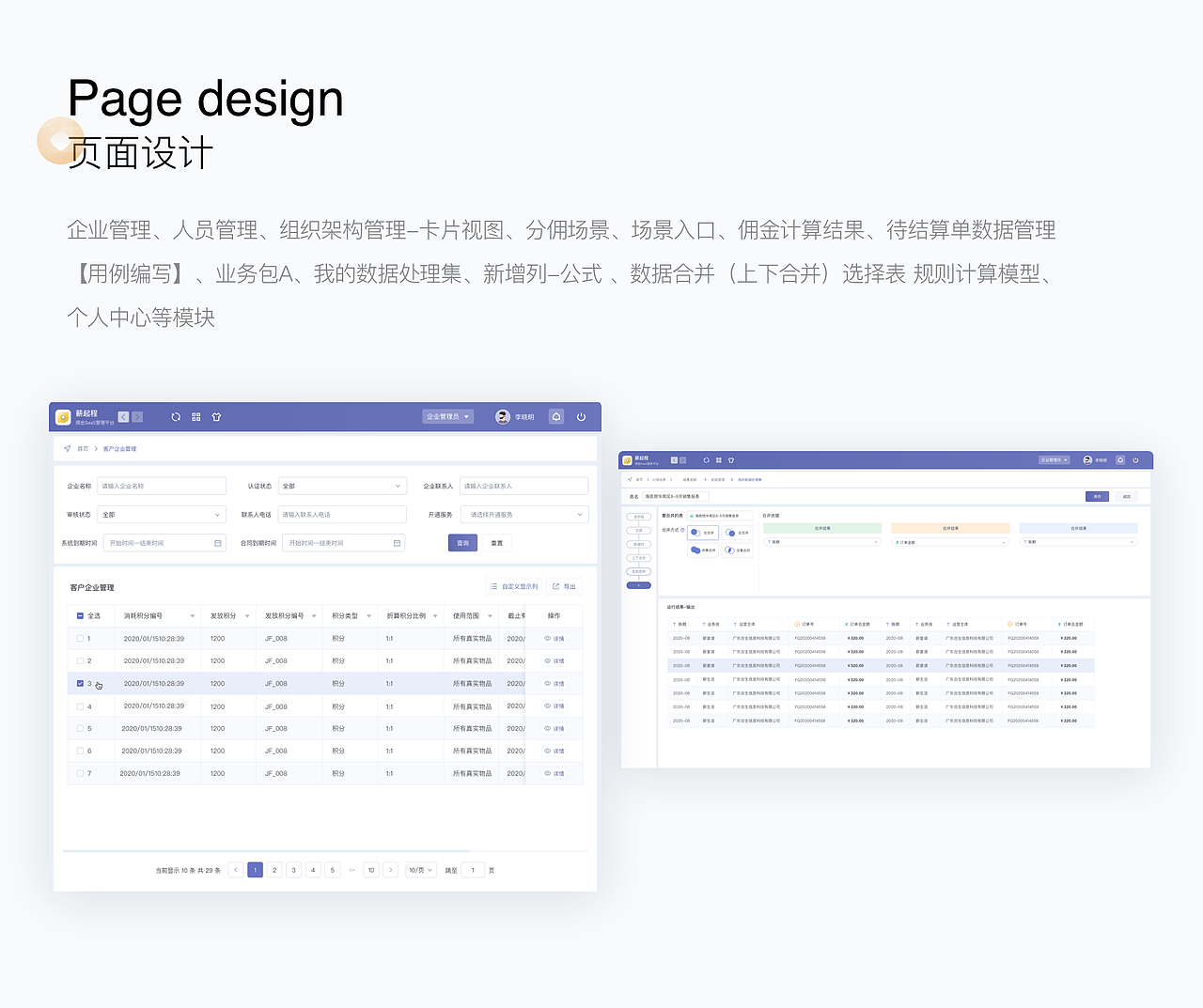Open the 审核状态 dropdown
This screenshot has width=1203, height=1008.
[162, 515]
